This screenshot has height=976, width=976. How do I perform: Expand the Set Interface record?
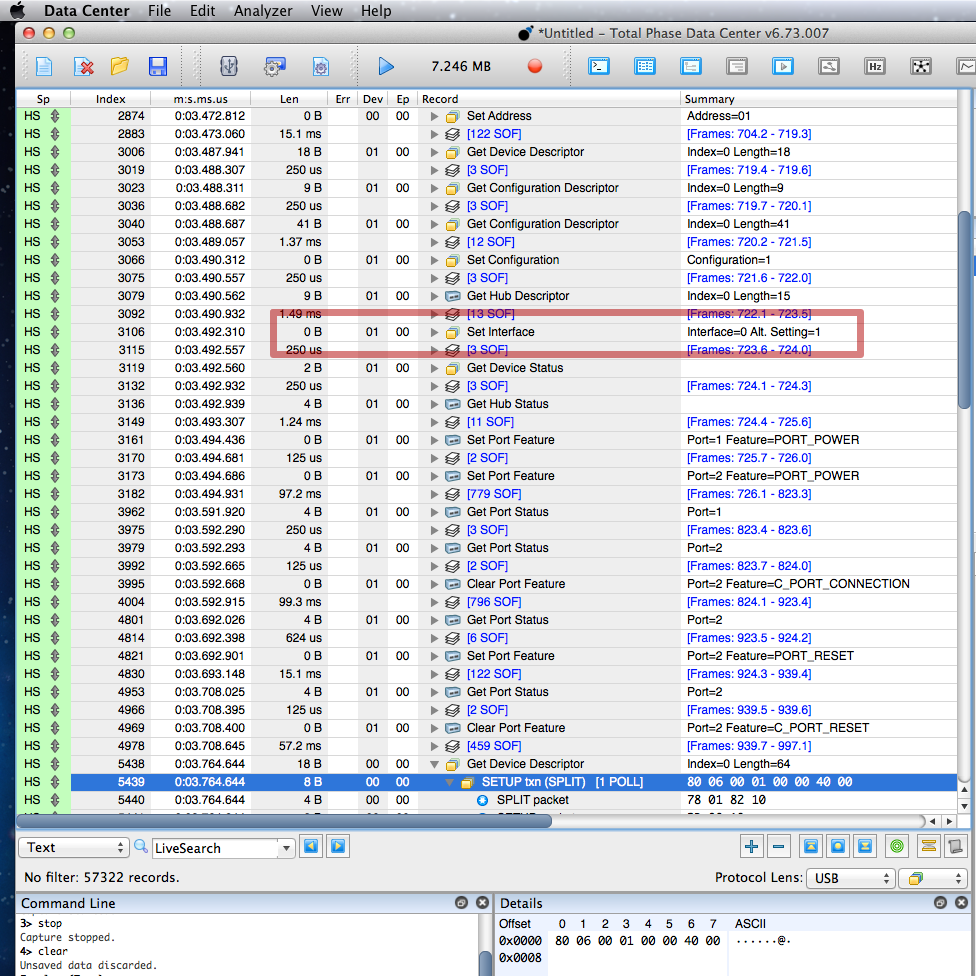click(434, 332)
